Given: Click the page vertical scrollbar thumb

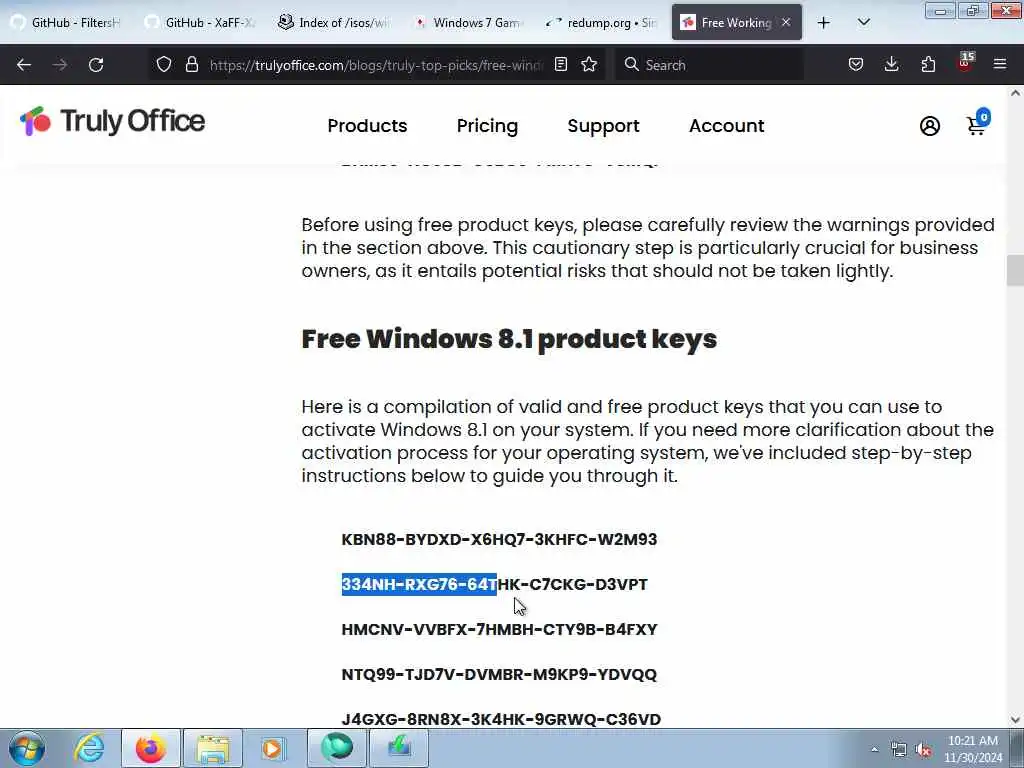Looking at the screenshot, I should click(x=1015, y=270).
